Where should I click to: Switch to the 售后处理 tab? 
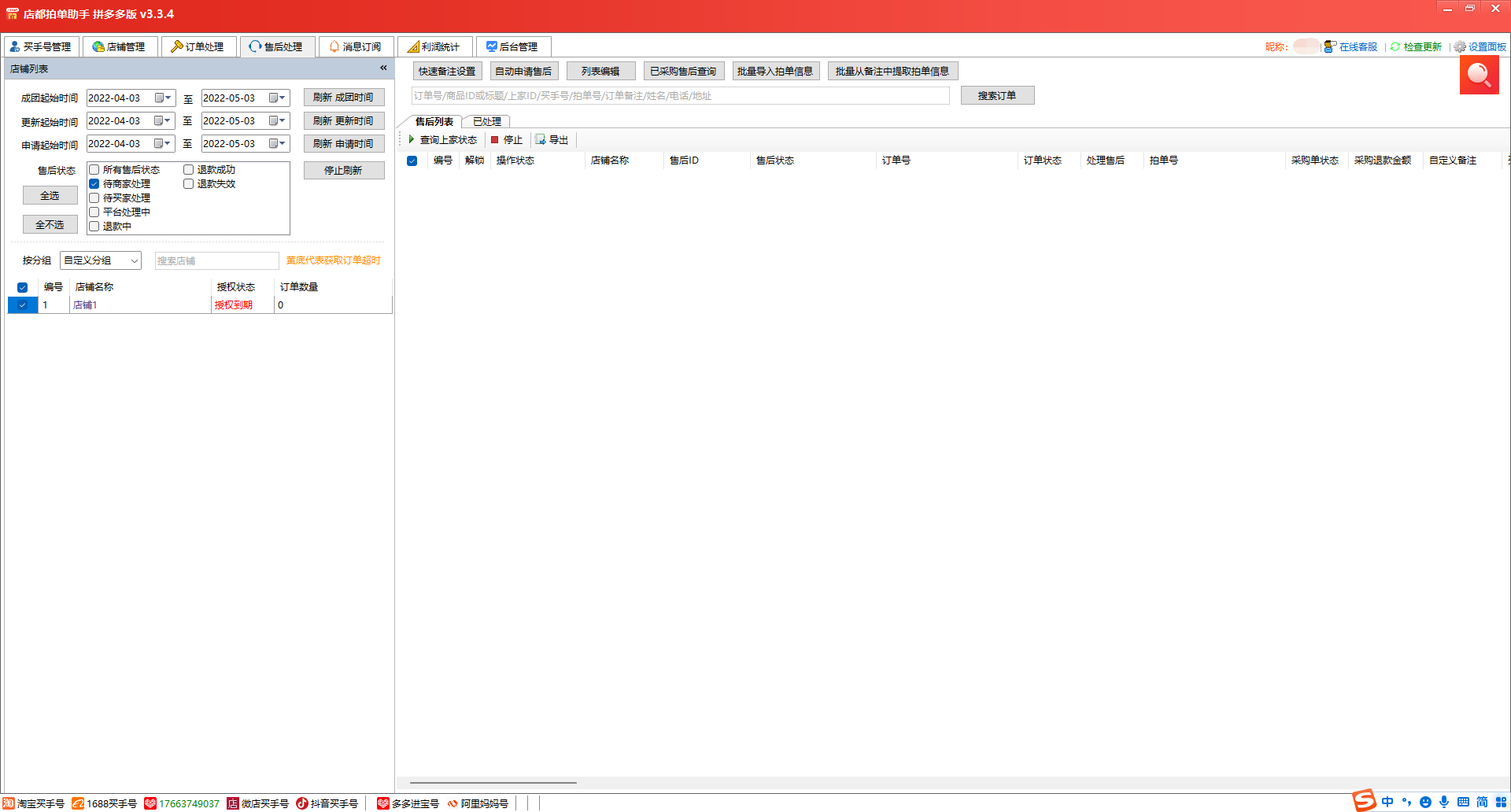coord(277,46)
